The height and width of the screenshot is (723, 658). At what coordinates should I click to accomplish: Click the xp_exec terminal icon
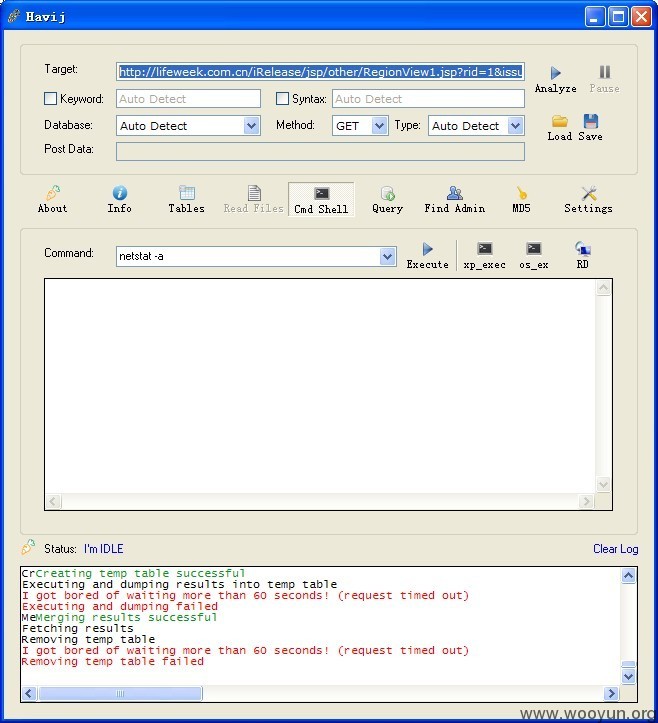tap(485, 249)
